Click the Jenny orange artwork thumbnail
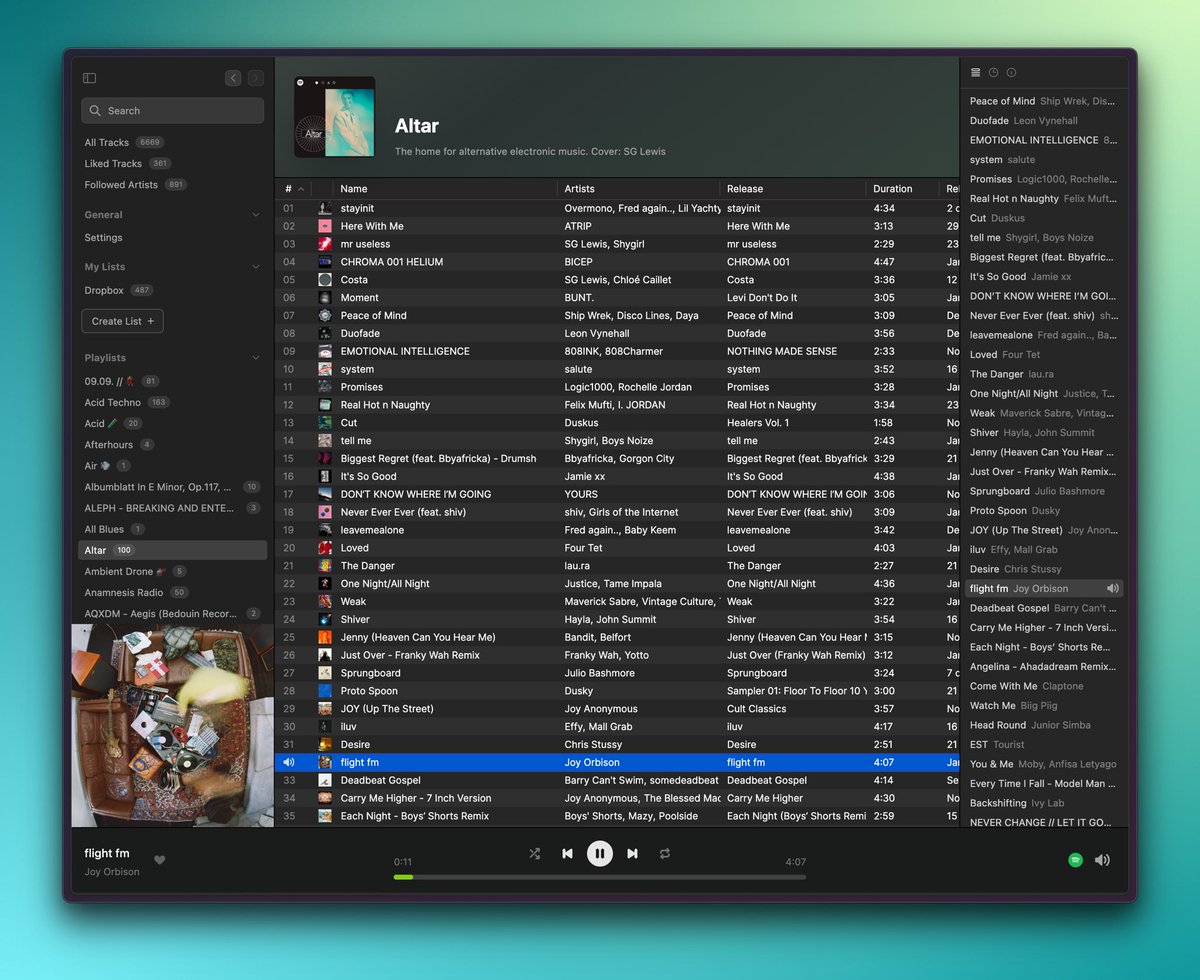 [x=325, y=637]
